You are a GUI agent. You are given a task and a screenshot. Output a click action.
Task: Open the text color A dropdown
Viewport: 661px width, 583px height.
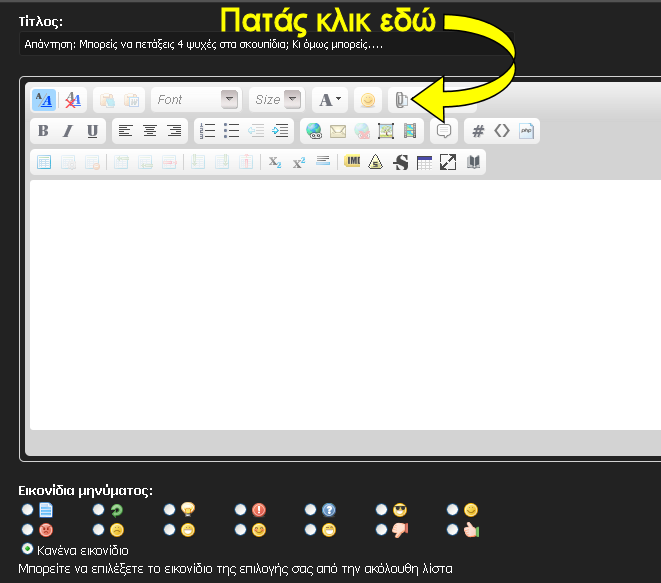coord(330,100)
